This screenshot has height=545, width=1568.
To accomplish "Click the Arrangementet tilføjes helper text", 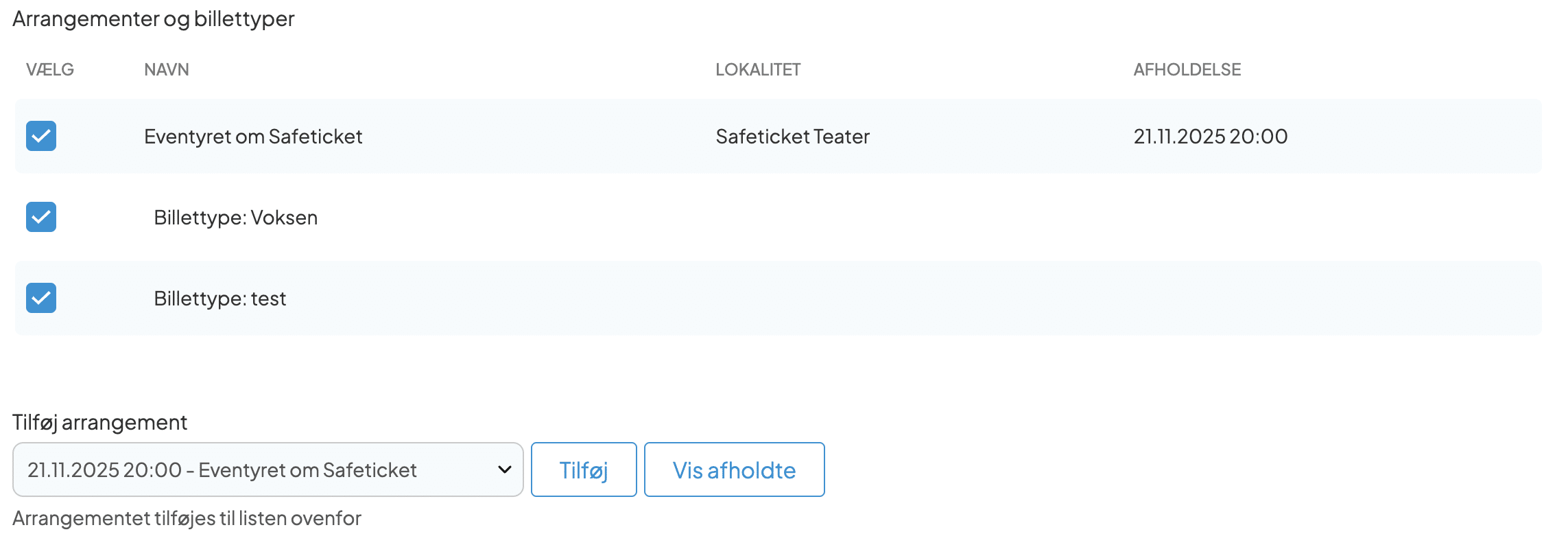I will (187, 518).
